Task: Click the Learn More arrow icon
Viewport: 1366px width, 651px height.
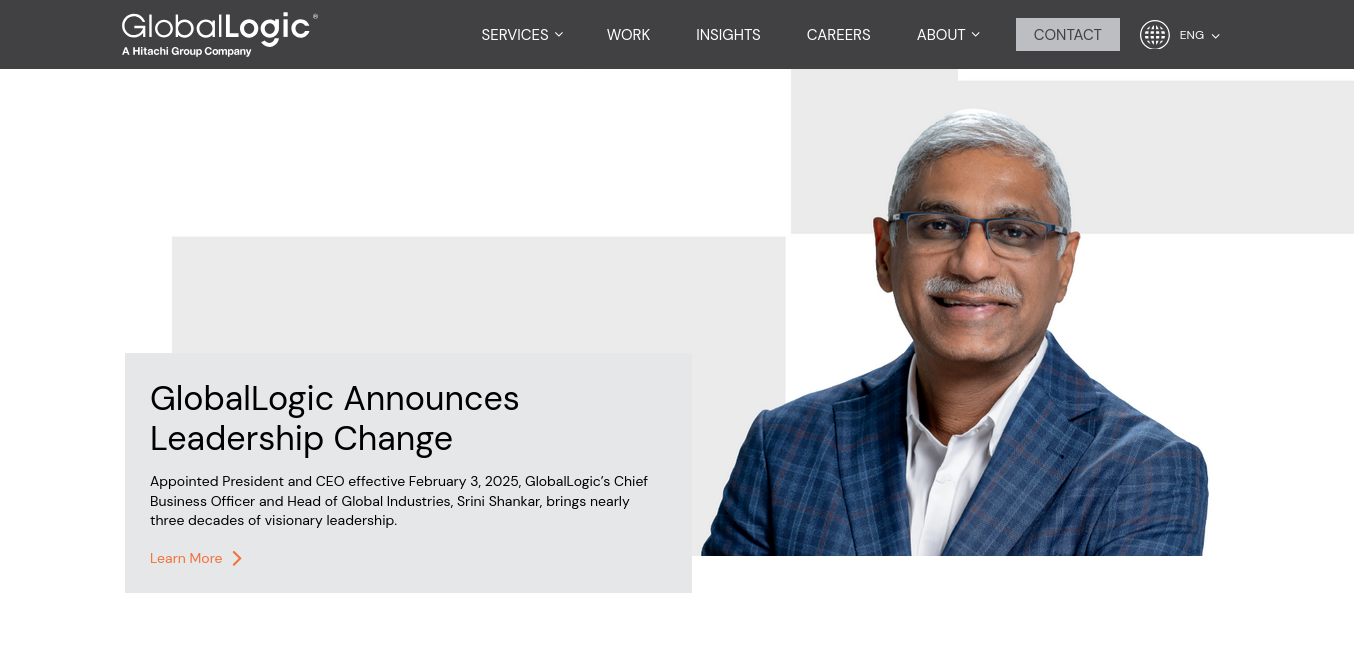Action: pyautogui.click(x=237, y=558)
